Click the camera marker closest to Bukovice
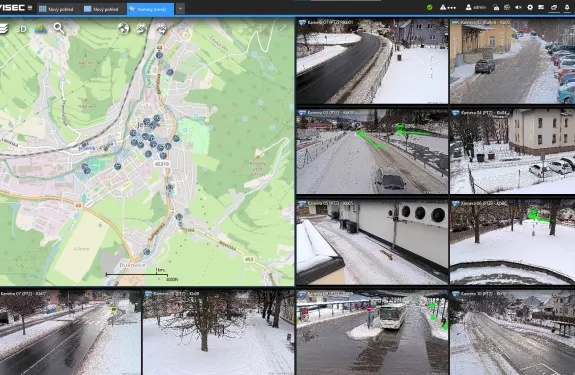Image resolution: width=575 pixels, height=375 pixels. [146, 251]
